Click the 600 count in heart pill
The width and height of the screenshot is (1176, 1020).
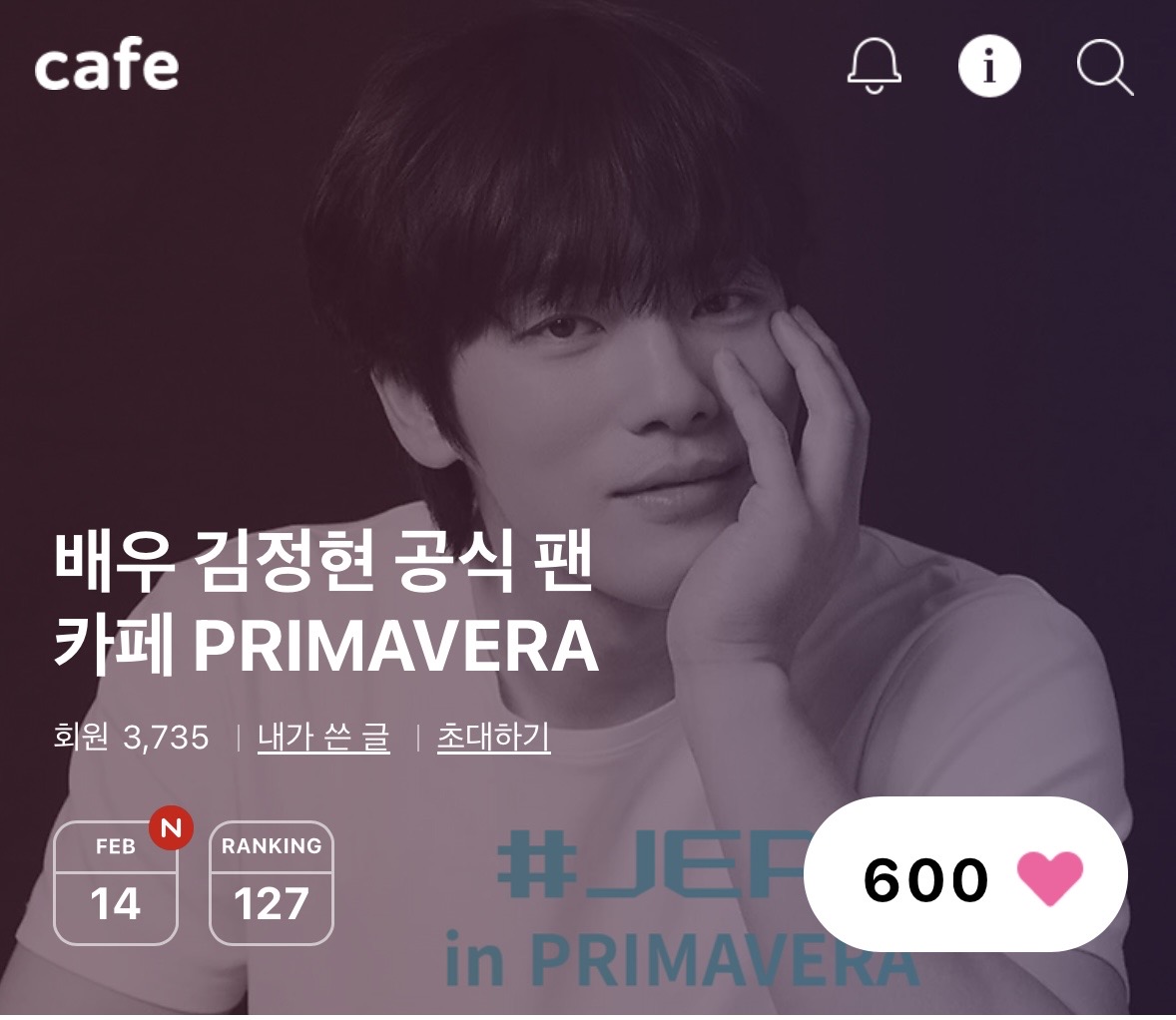[925, 879]
